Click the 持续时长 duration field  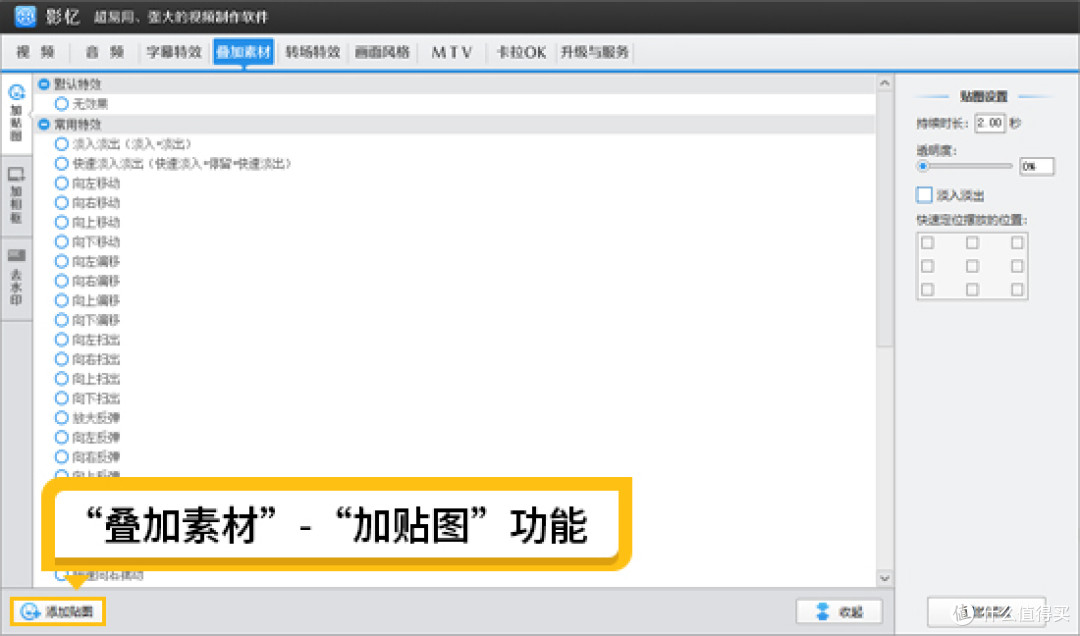point(990,123)
